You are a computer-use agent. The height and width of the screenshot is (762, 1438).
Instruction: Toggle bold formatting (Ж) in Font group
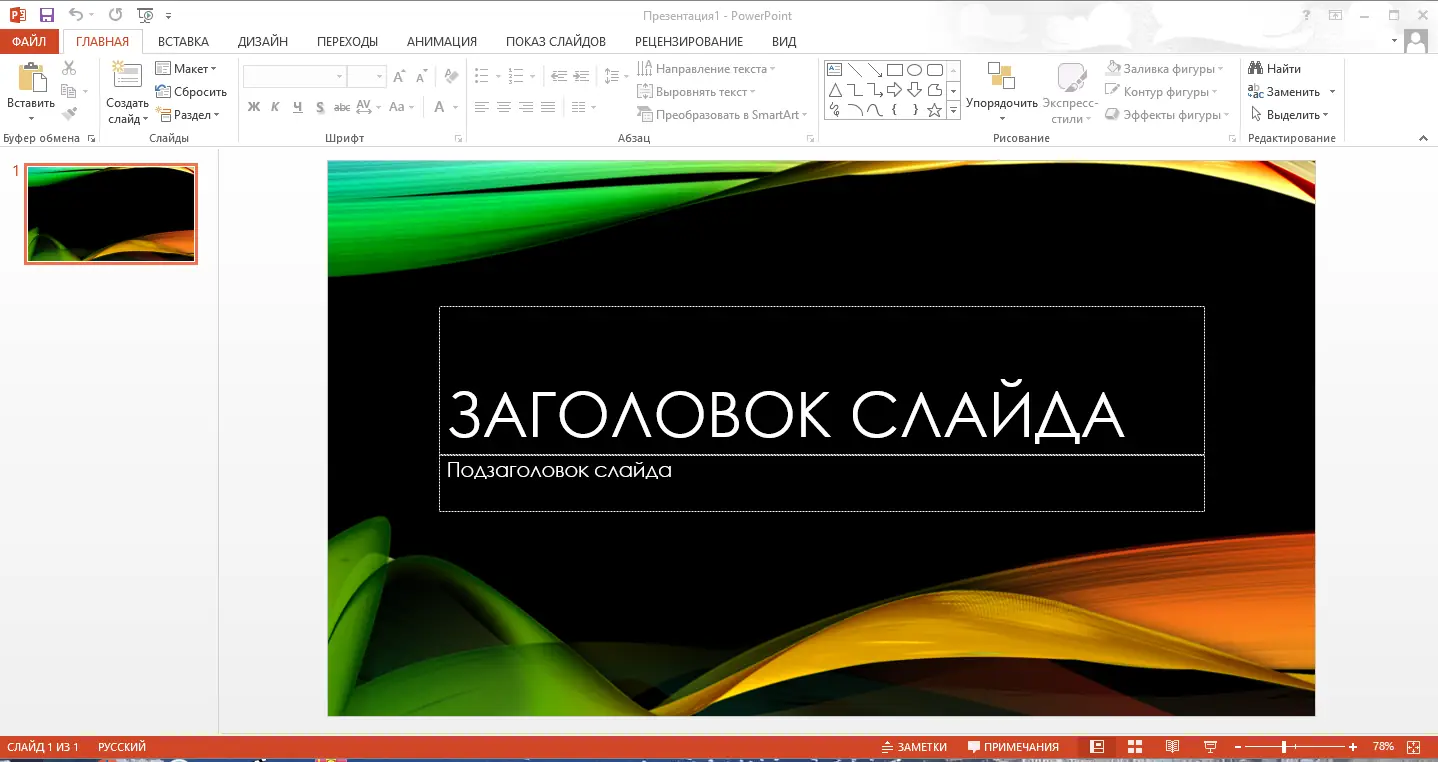(253, 106)
